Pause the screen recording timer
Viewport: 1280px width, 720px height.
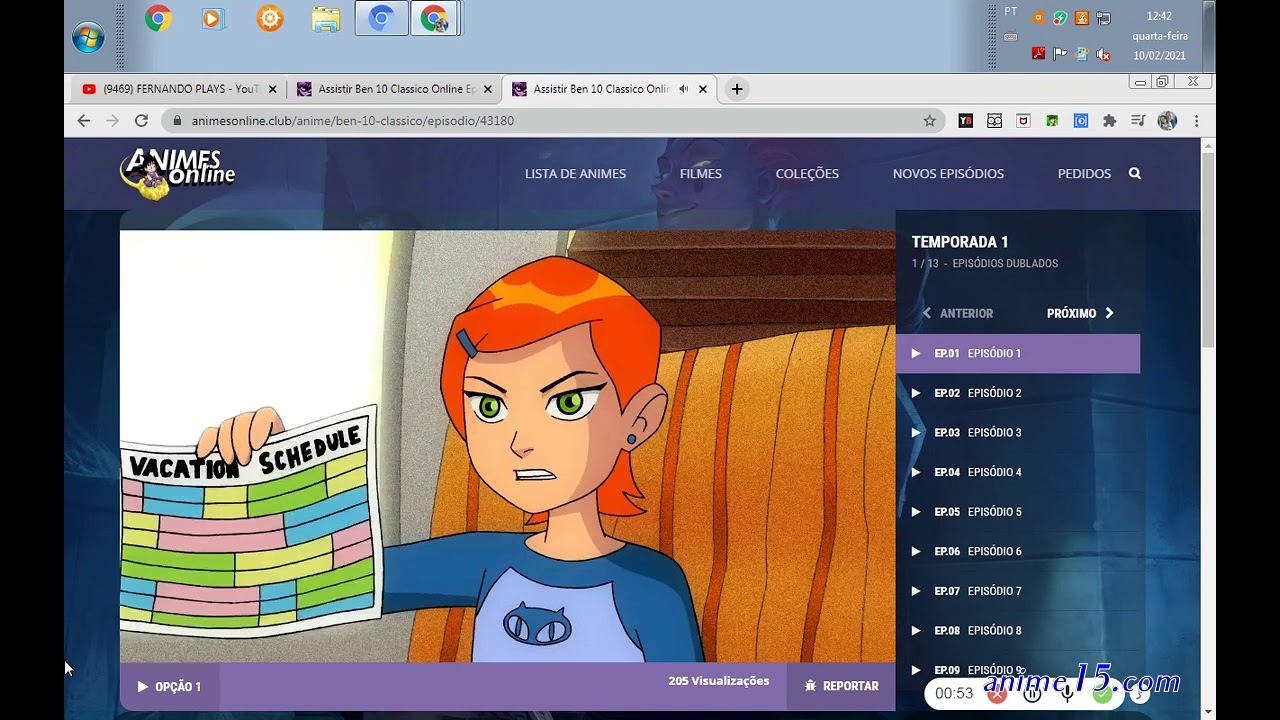[1033, 693]
